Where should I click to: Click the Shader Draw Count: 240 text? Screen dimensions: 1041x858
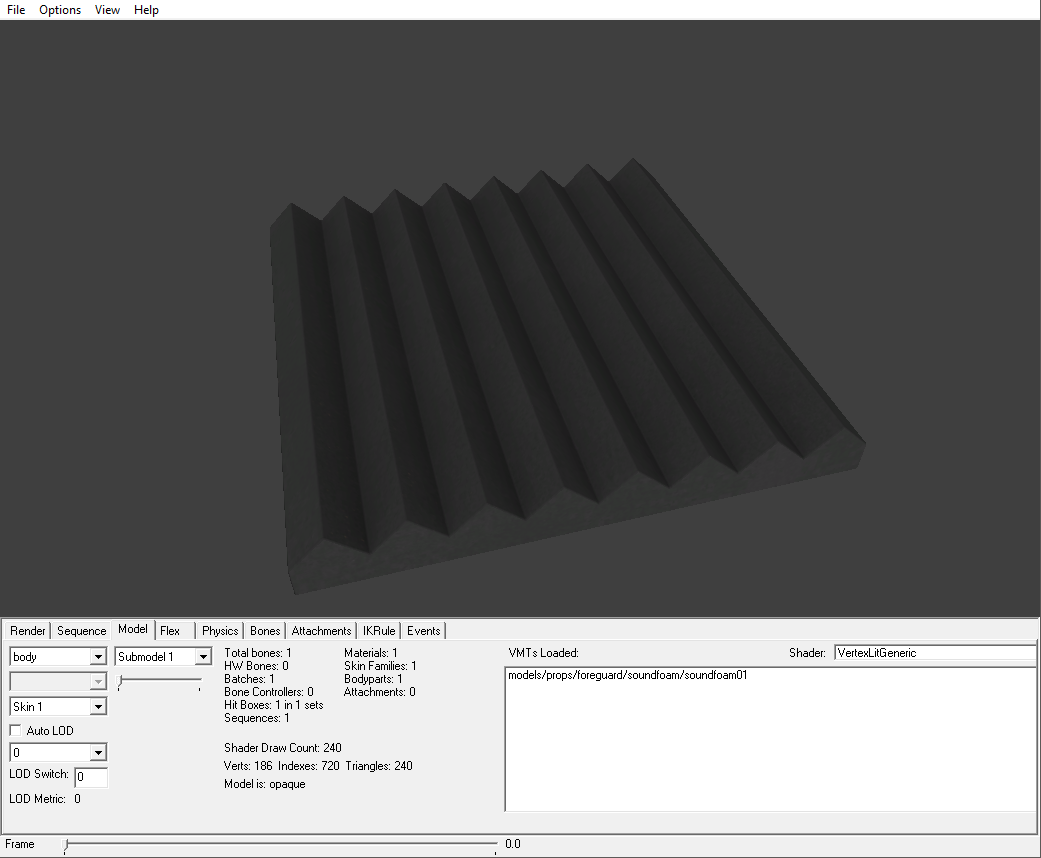pyautogui.click(x=283, y=748)
